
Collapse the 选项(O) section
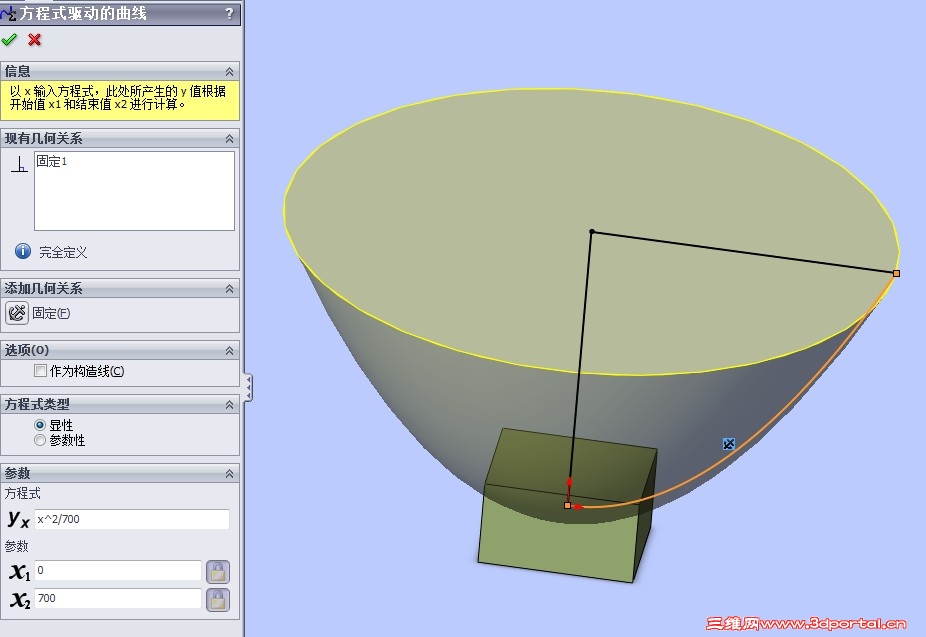click(229, 351)
